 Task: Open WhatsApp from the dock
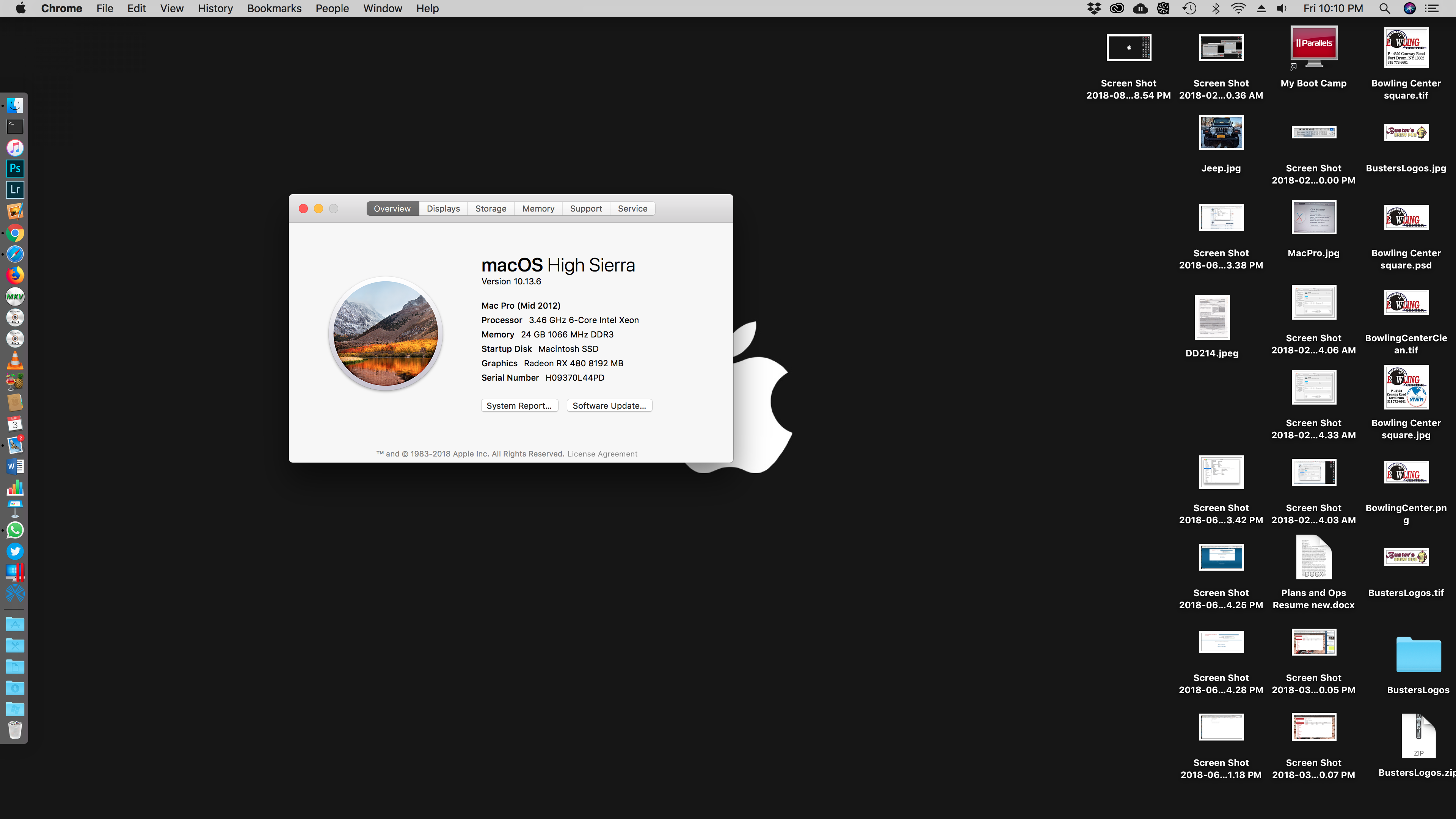tap(15, 530)
